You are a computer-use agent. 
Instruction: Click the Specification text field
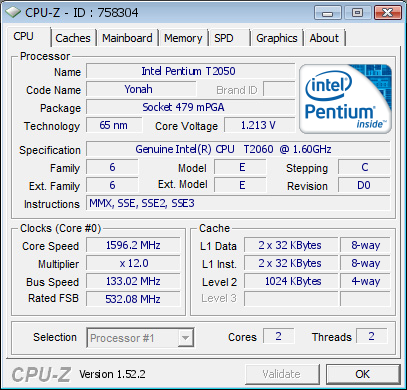click(238, 149)
